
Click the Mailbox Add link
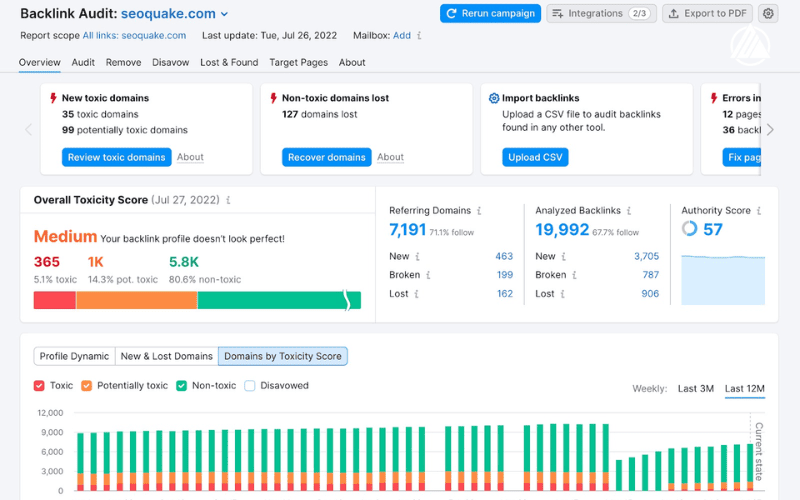(402, 36)
